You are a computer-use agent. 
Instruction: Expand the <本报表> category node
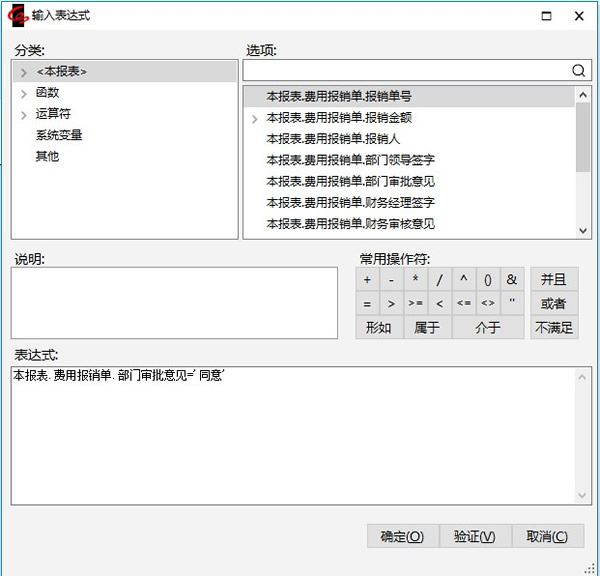pos(24,72)
